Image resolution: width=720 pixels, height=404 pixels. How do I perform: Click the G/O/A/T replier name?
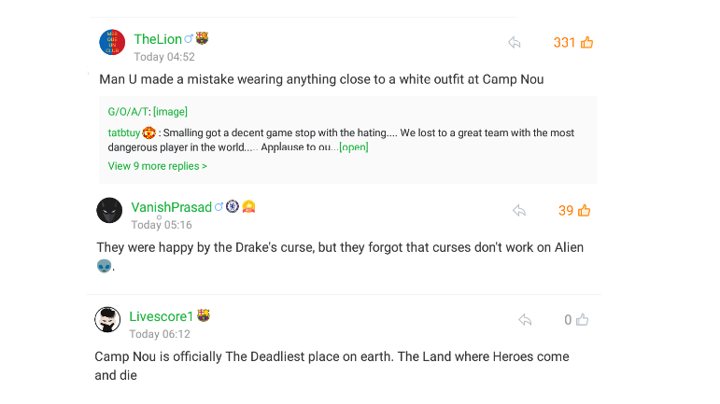pyautogui.click(x=128, y=112)
